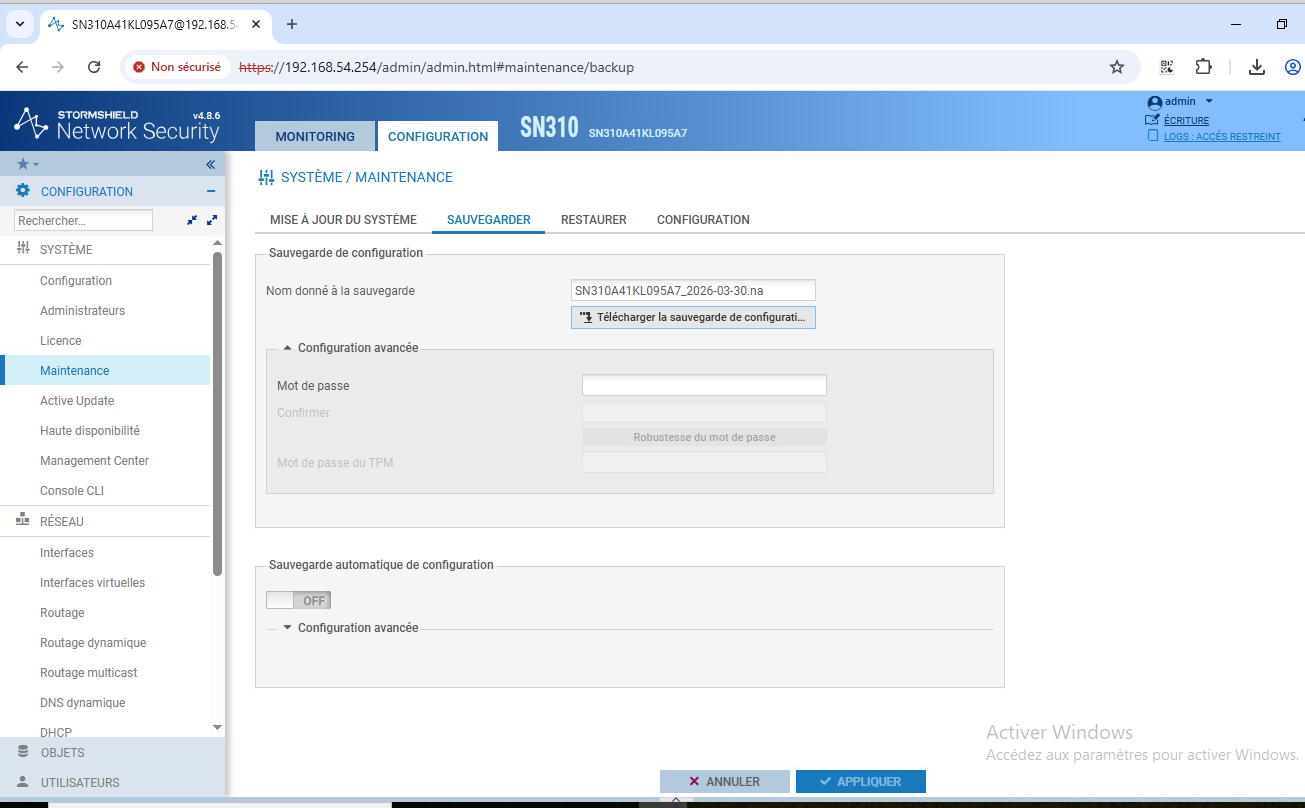The height and width of the screenshot is (808, 1305).
Task: Switch to the RESTAURER tab
Action: tap(593, 219)
